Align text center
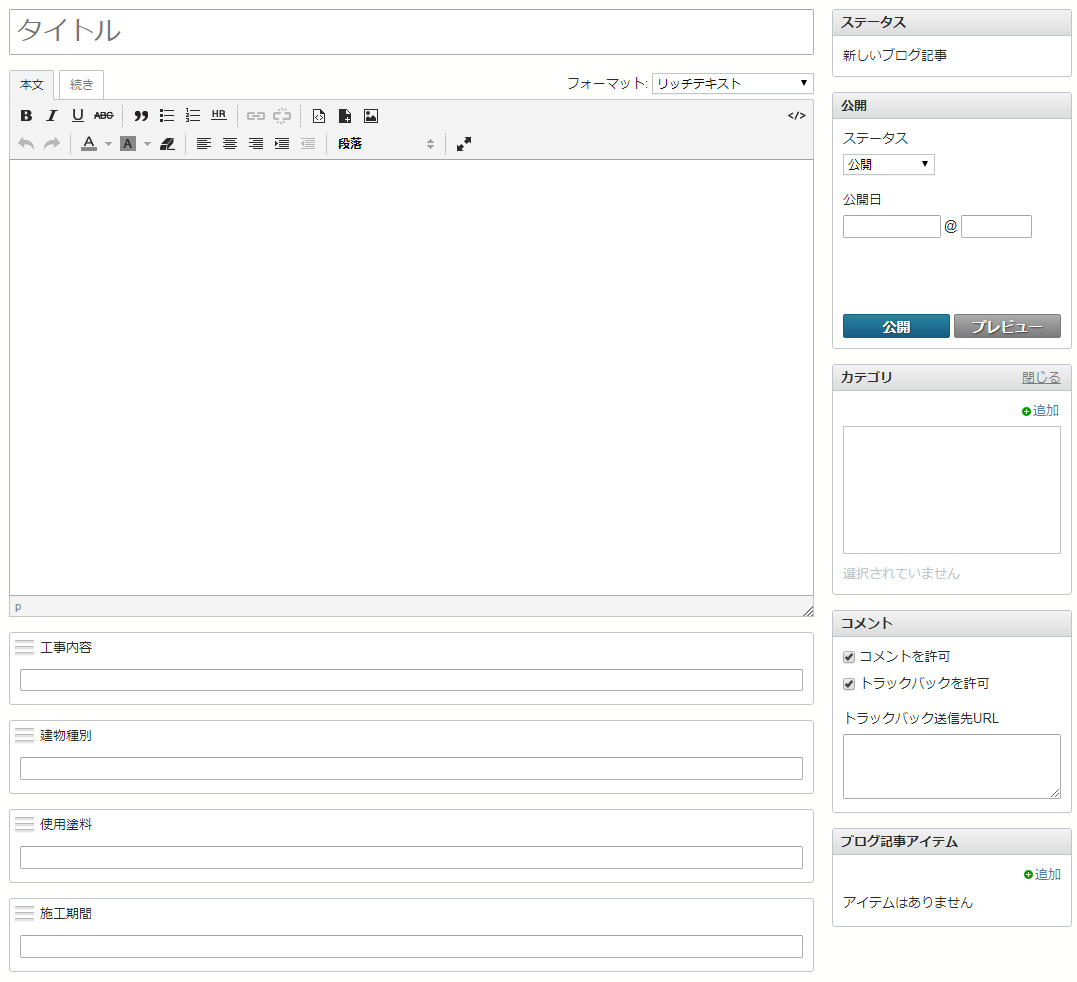1077x982 pixels. coord(230,144)
